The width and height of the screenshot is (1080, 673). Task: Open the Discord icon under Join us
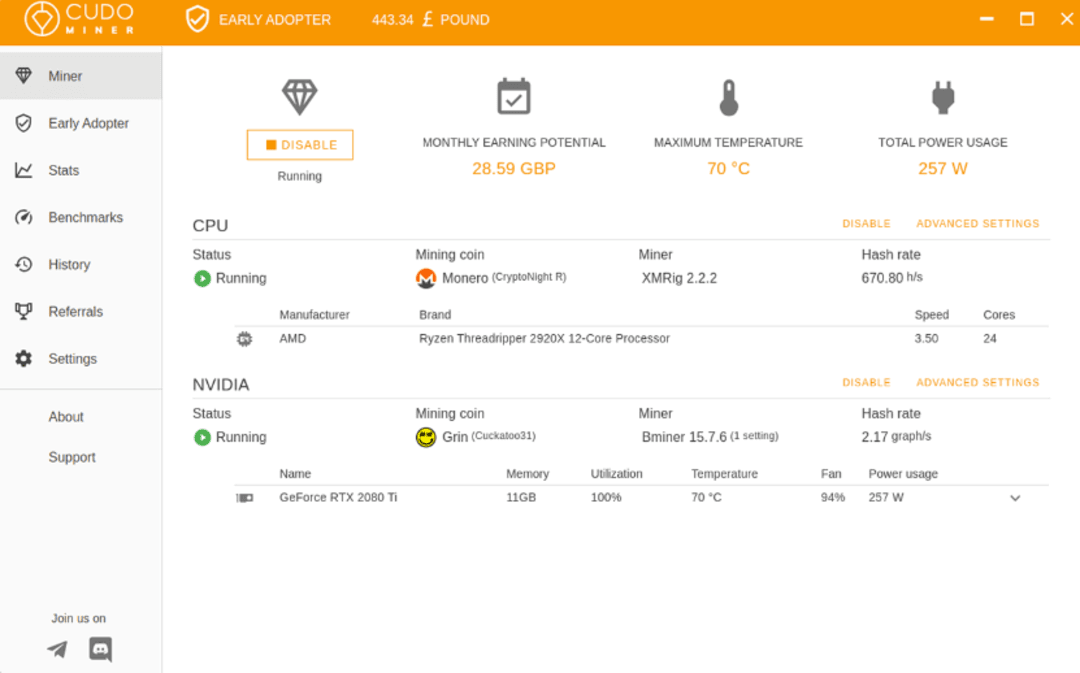(x=100, y=649)
